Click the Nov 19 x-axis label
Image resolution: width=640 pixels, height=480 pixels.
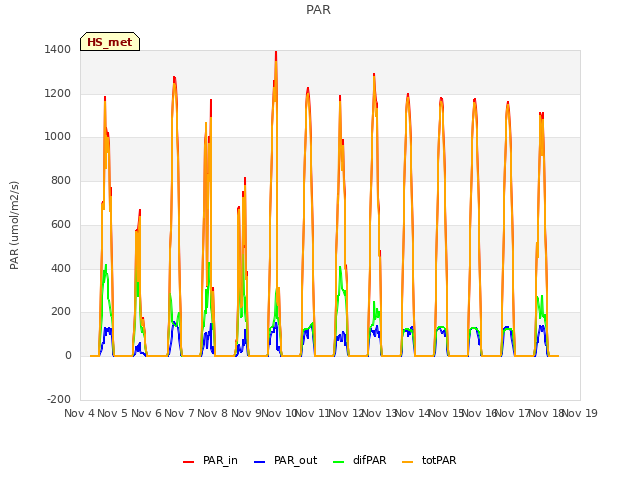pos(580,413)
